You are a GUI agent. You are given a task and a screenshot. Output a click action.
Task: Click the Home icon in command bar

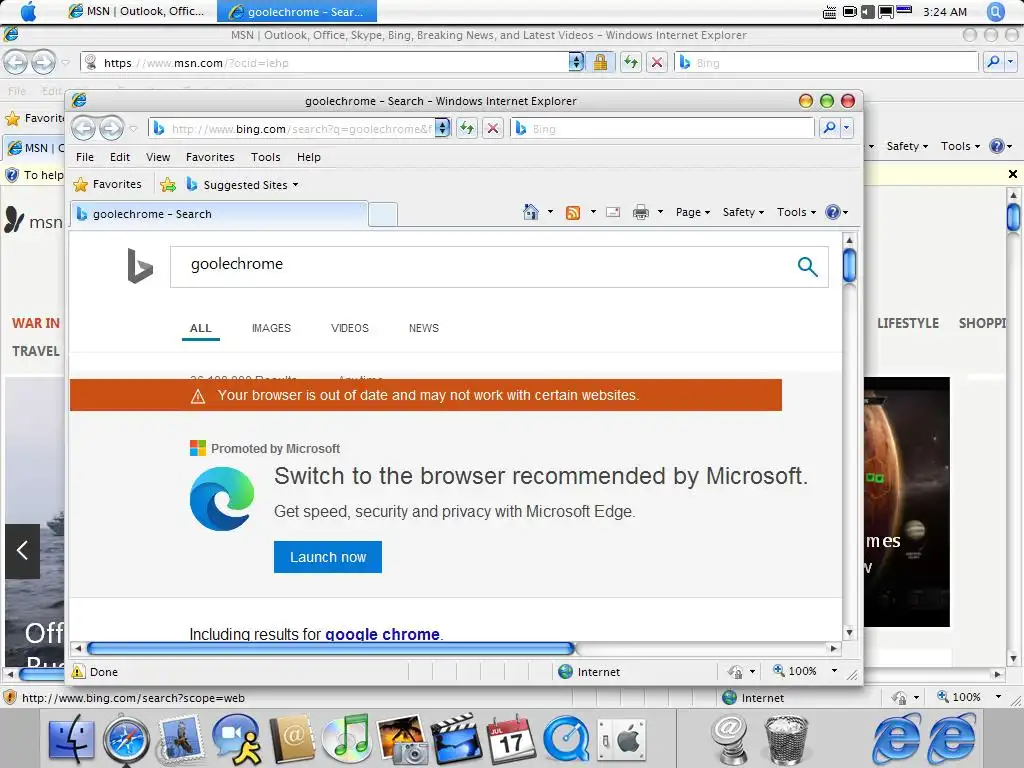(x=530, y=212)
